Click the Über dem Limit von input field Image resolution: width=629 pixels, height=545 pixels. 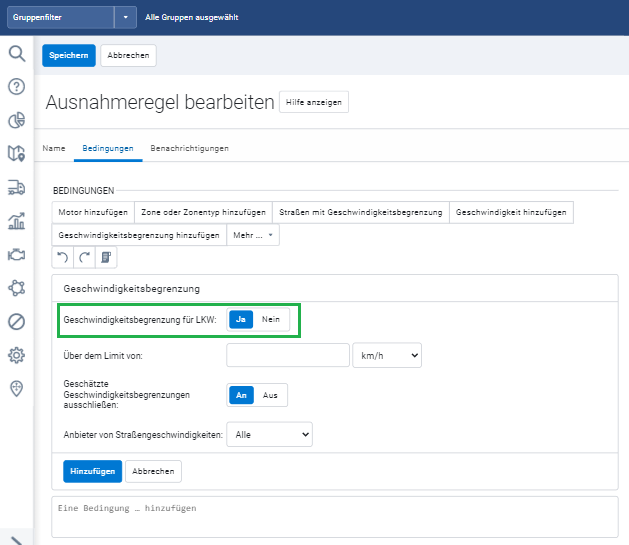pos(287,355)
